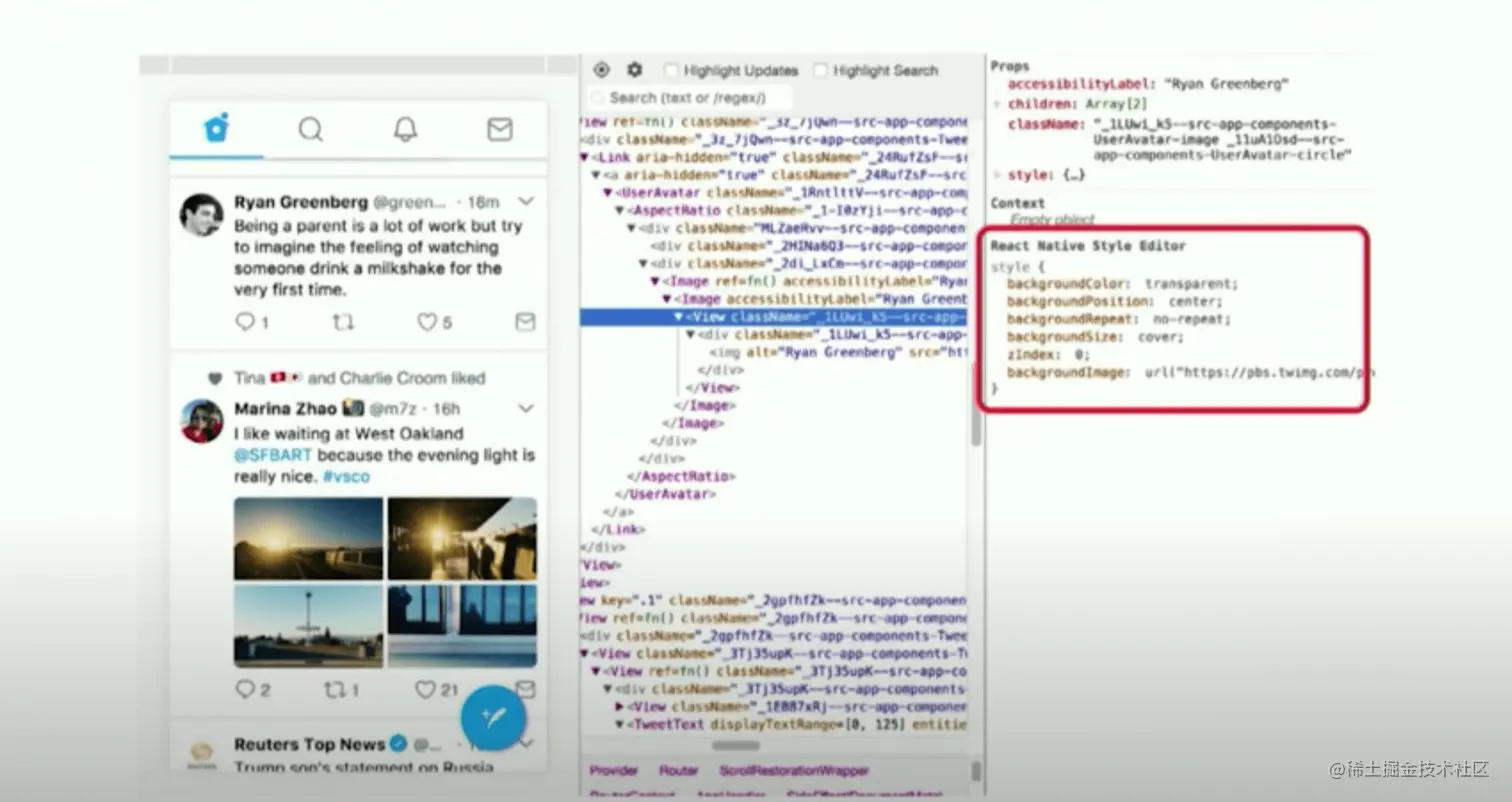Retweet Ryan Greenberg's milkshake tweet
Viewport: 1512px width, 802px height.
click(x=343, y=322)
